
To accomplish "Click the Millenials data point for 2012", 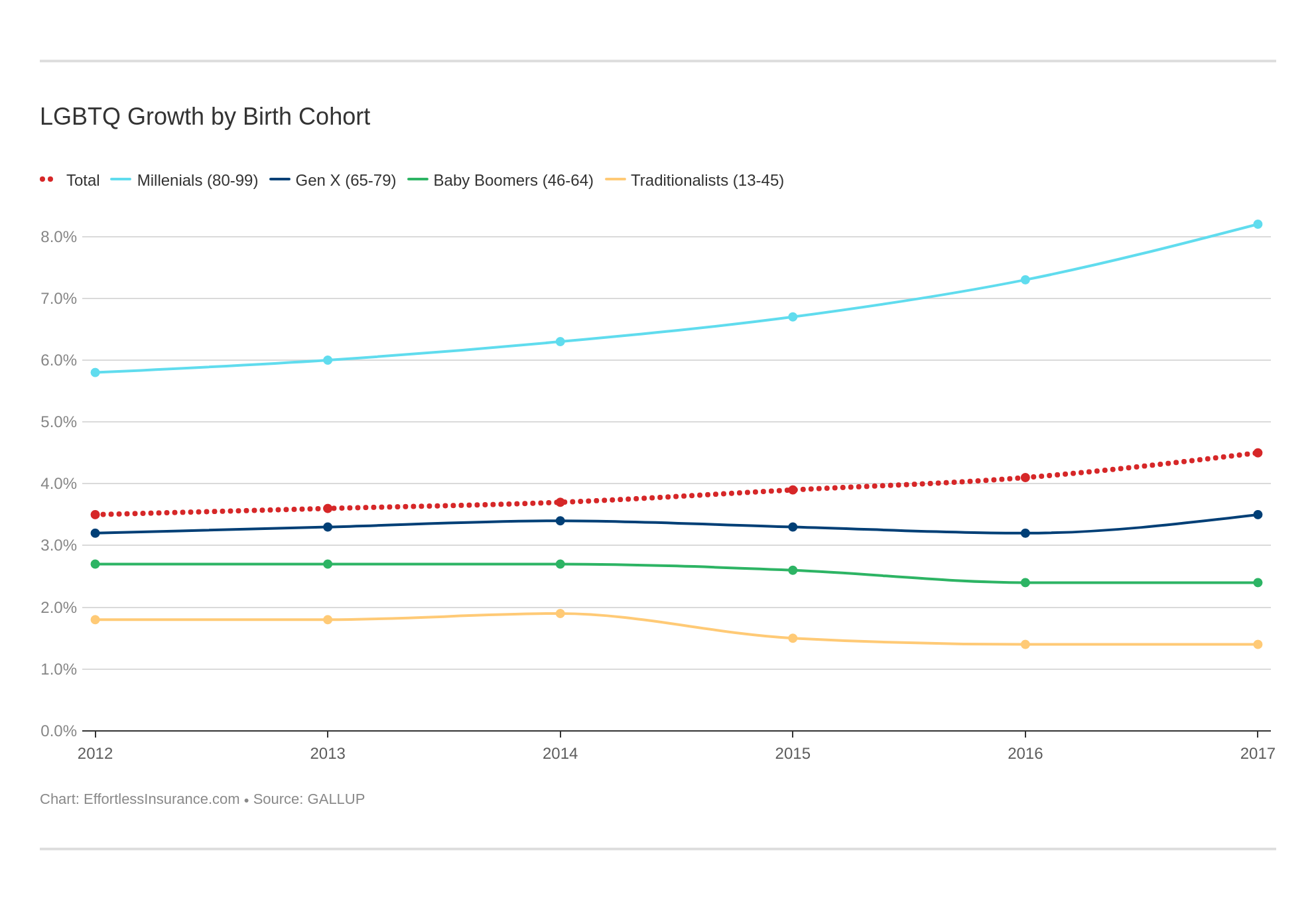I will pos(96,373).
